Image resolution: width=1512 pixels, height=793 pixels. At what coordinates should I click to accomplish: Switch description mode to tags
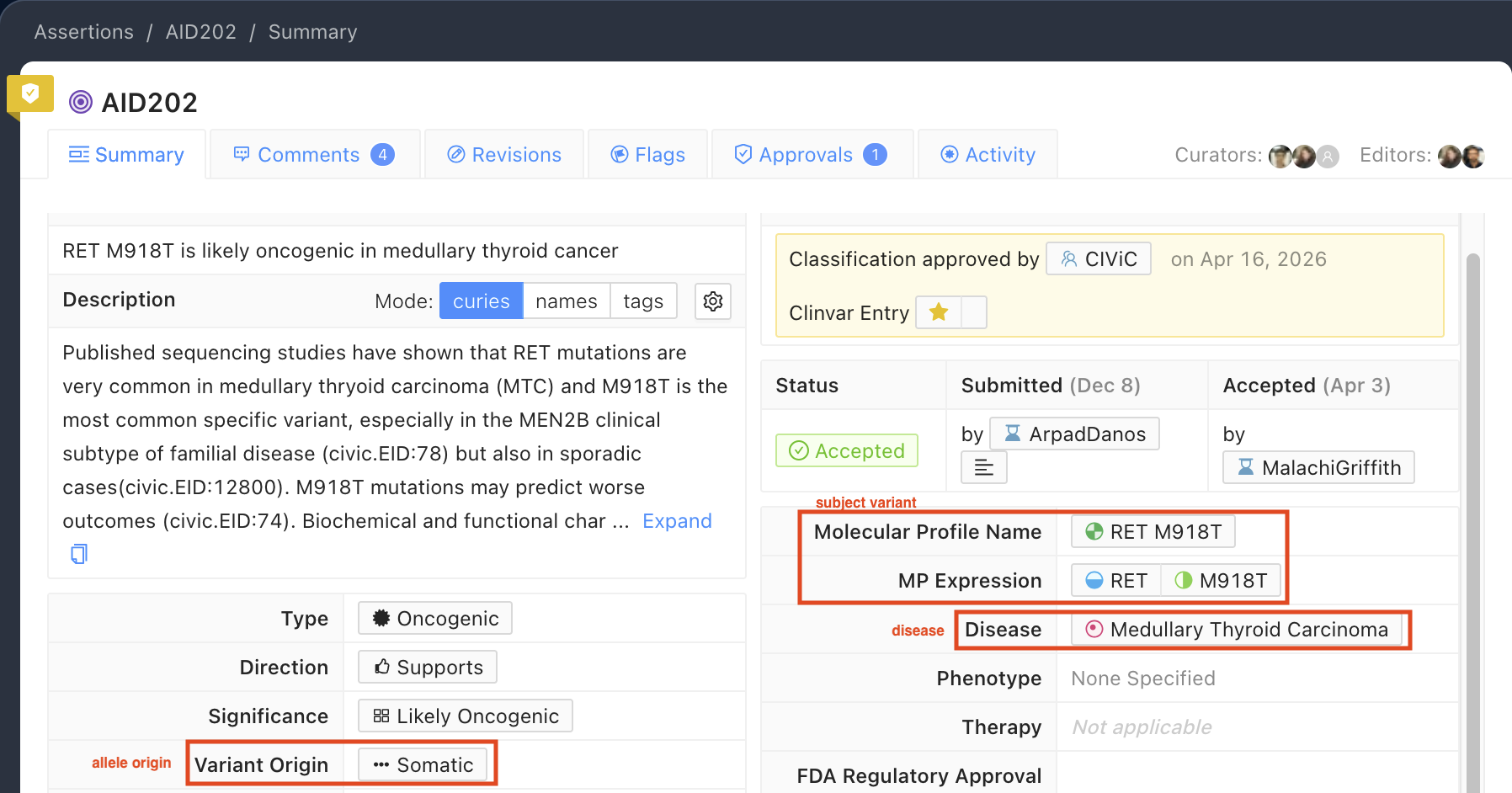coord(643,301)
